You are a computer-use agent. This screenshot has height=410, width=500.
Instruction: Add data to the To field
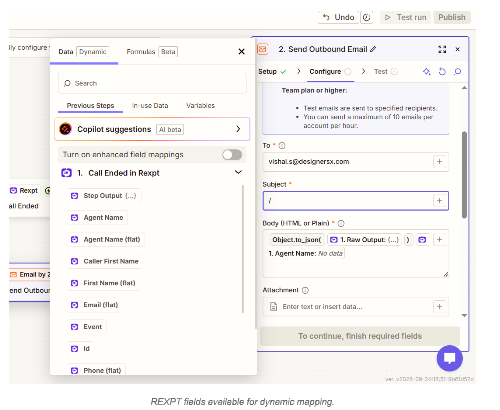pyautogui.click(x=439, y=162)
